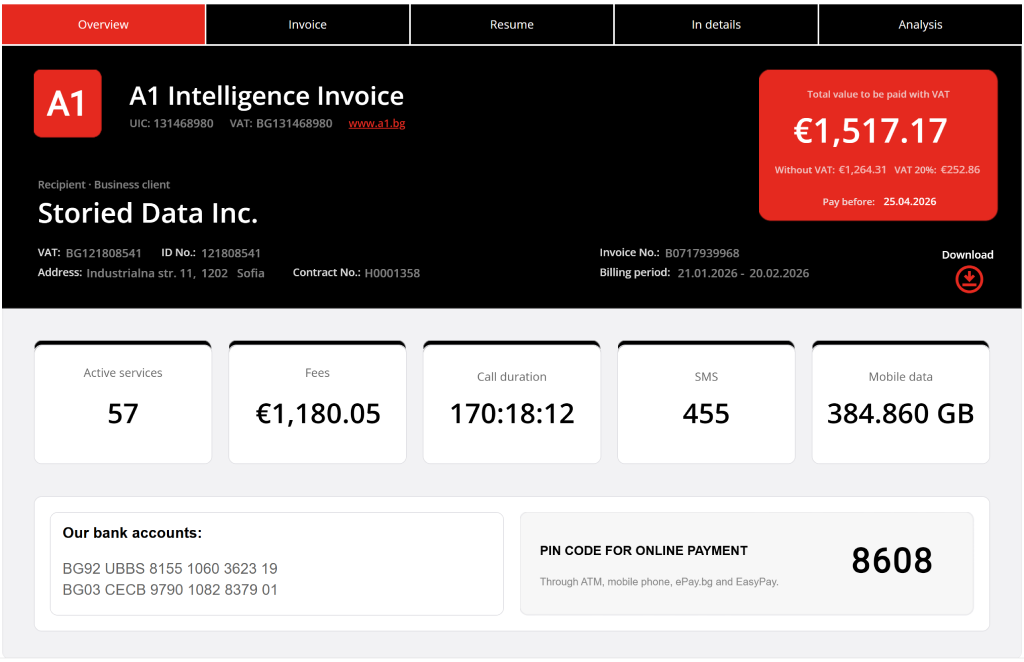Image resolution: width=1024 pixels, height=662 pixels.
Task: Click the Call duration card
Action: point(512,402)
